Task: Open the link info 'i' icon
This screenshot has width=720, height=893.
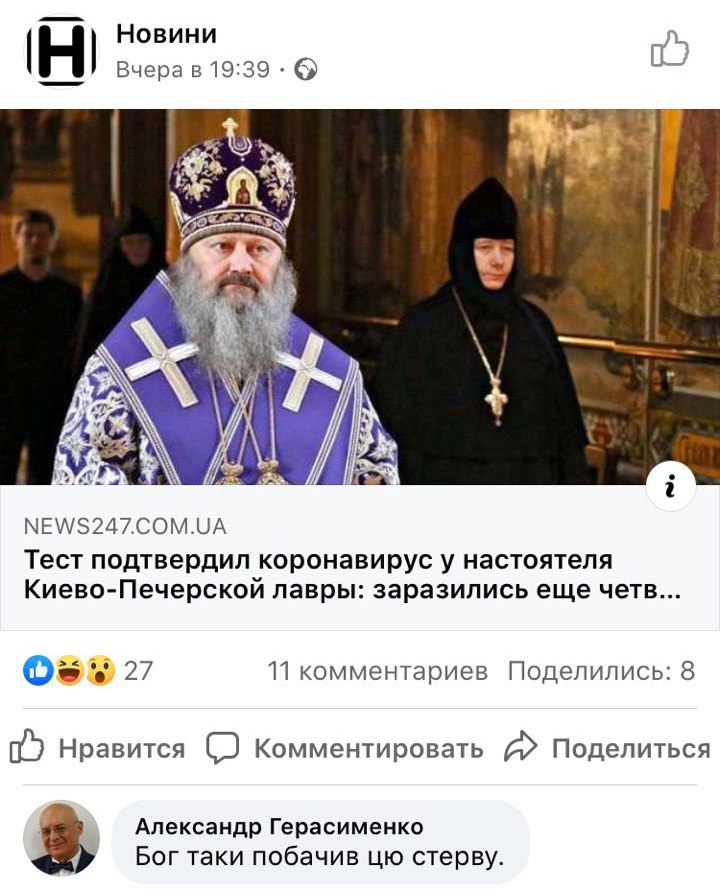Action: click(x=671, y=487)
